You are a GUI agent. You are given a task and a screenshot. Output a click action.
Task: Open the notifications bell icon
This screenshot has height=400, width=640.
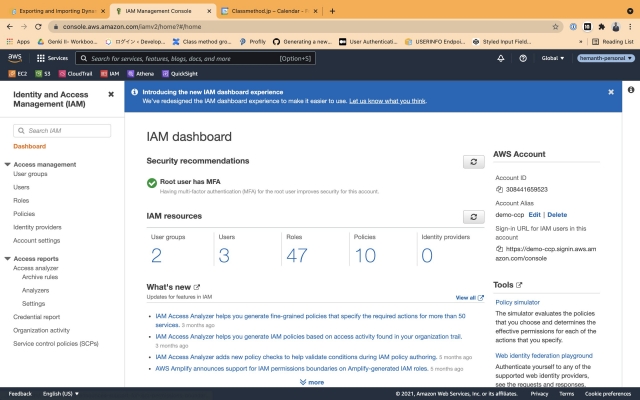click(x=501, y=58)
